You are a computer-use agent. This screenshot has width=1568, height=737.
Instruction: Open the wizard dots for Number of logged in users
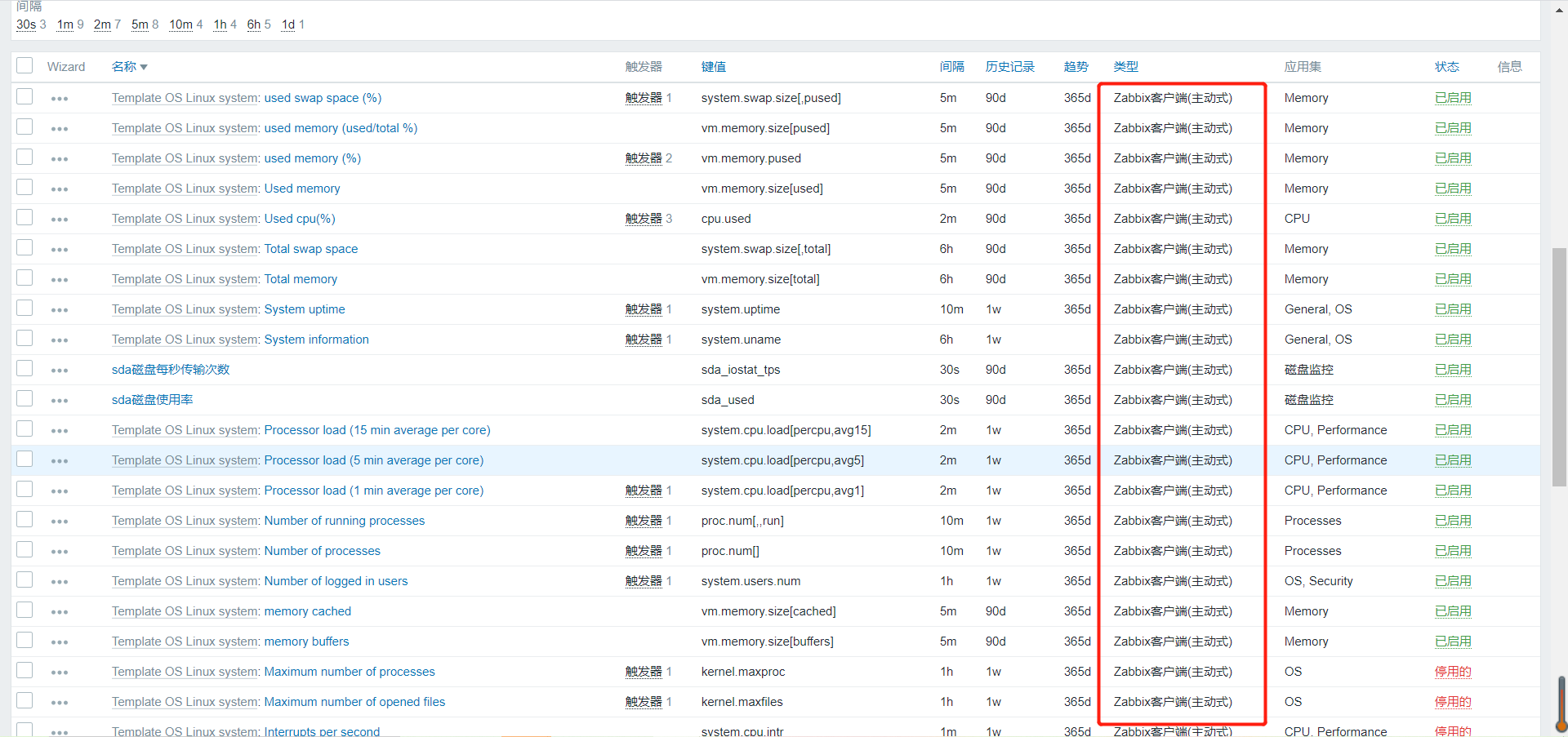point(60,581)
